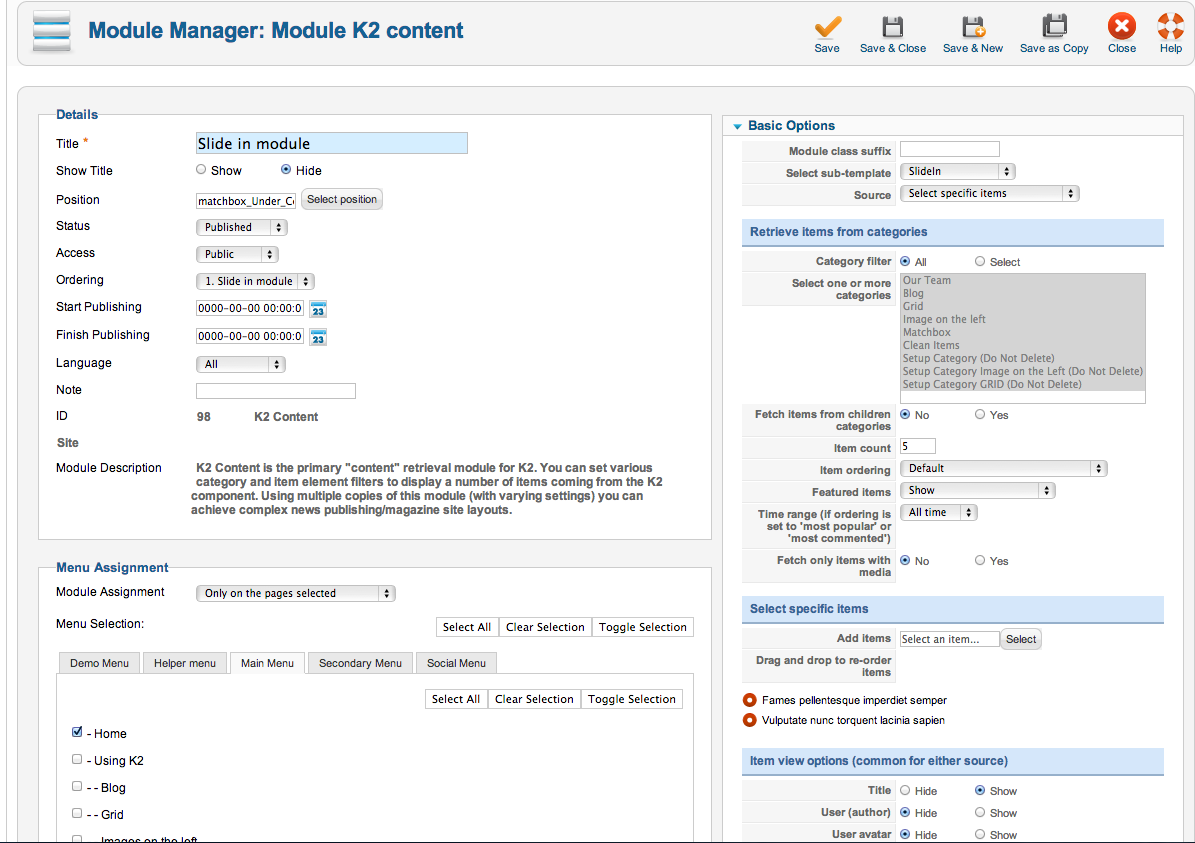The width and height of the screenshot is (1195, 843).
Task: Open the Select sub-template dropdown
Action: pyautogui.click(x=958, y=171)
